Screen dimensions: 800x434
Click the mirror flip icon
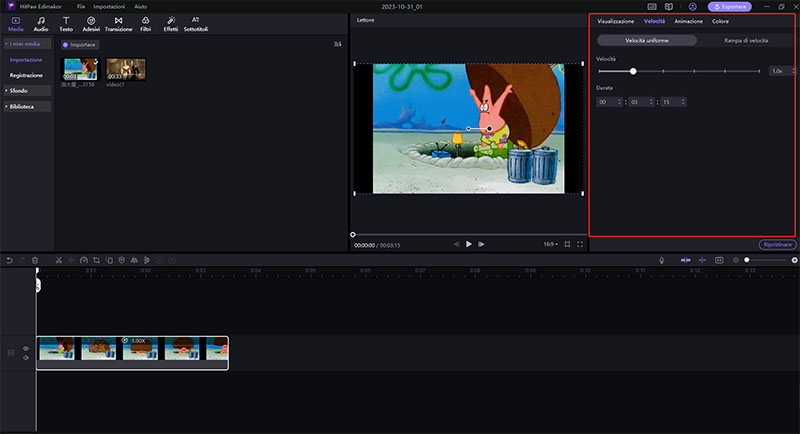pos(134,260)
